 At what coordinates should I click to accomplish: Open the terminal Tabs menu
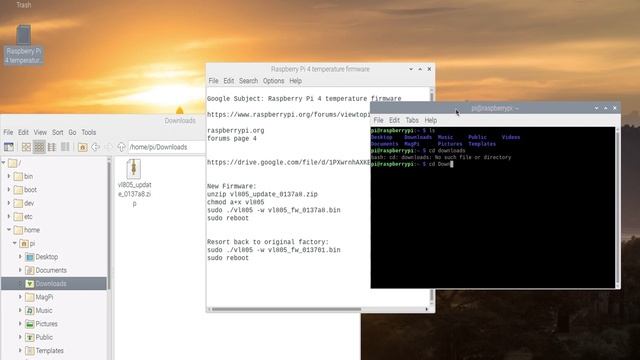click(412, 120)
